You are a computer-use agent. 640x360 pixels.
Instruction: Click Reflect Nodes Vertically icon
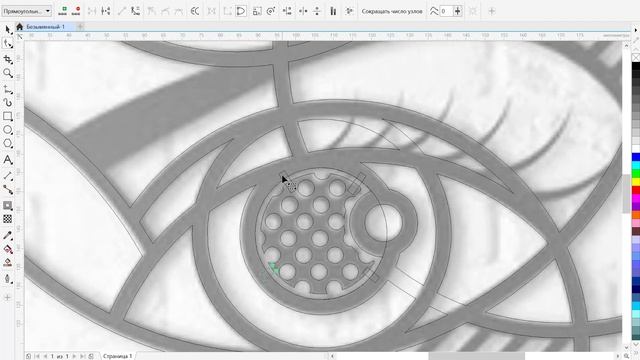click(x=317, y=11)
